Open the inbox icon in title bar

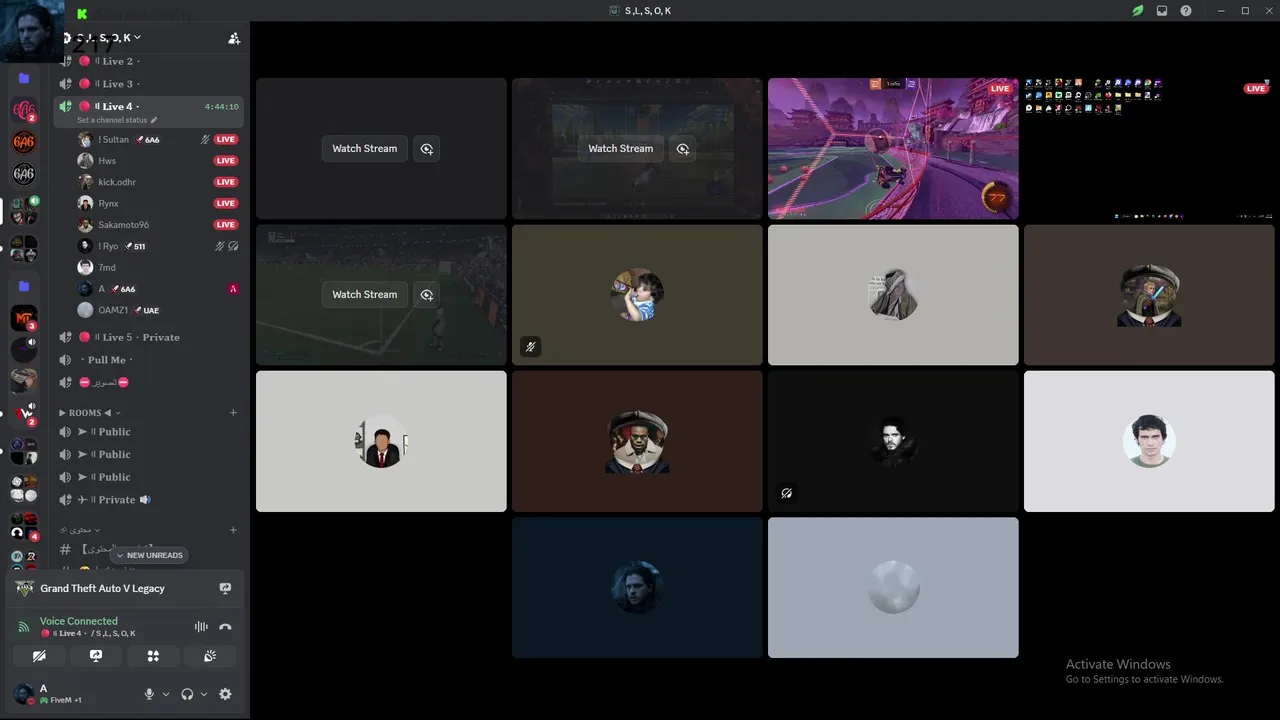(1162, 11)
